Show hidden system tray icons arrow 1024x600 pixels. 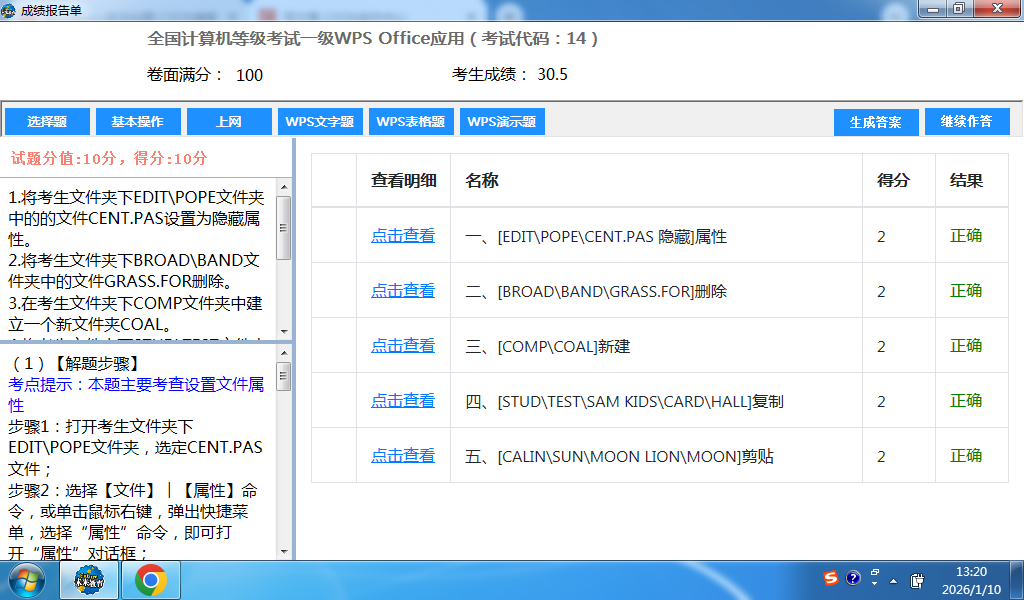[893, 581]
